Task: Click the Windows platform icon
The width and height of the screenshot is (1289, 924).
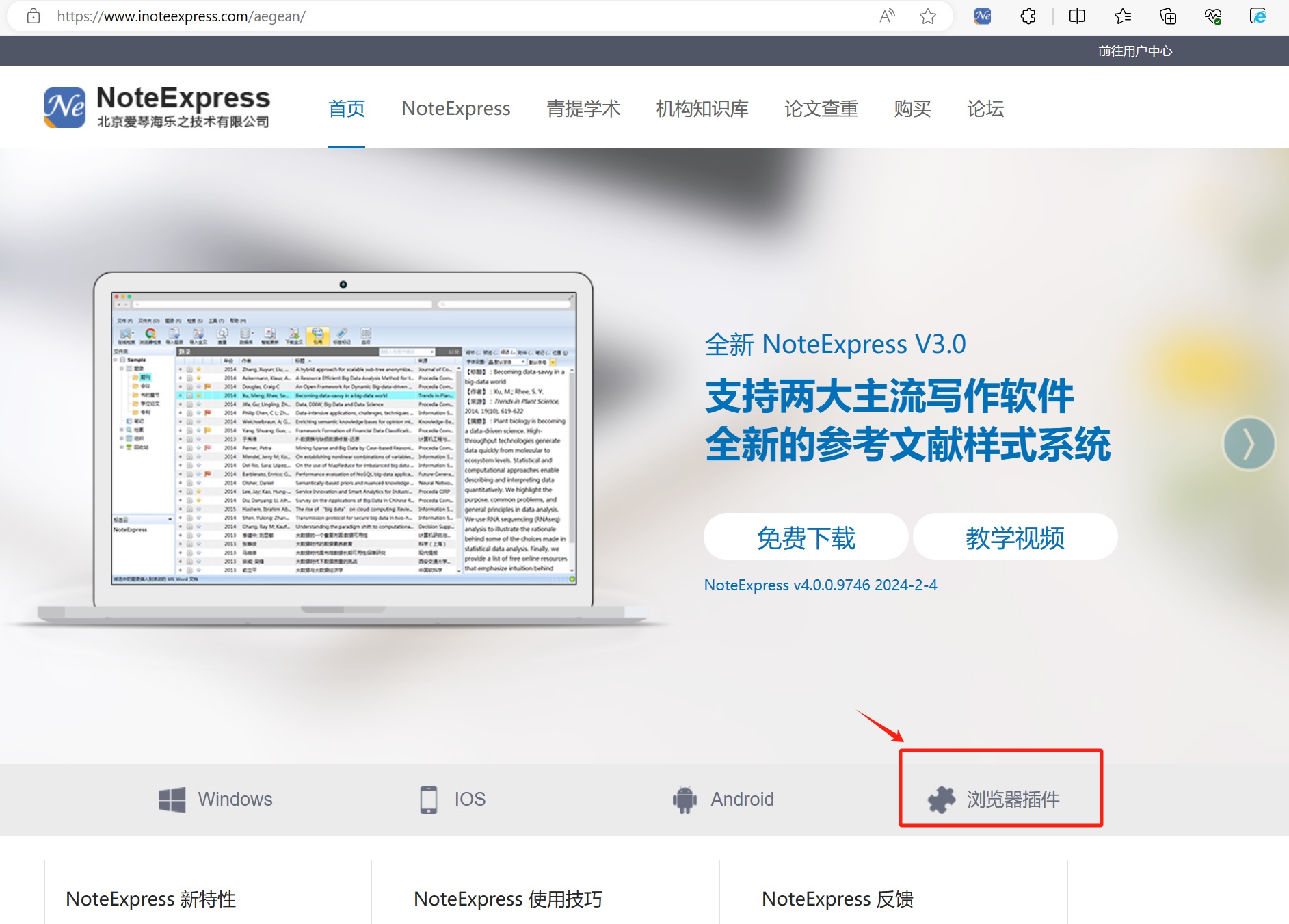Action: (172, 799)
